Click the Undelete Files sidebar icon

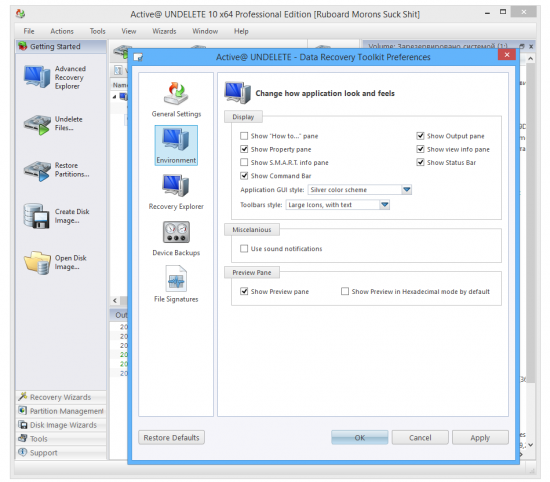point(37,125)
